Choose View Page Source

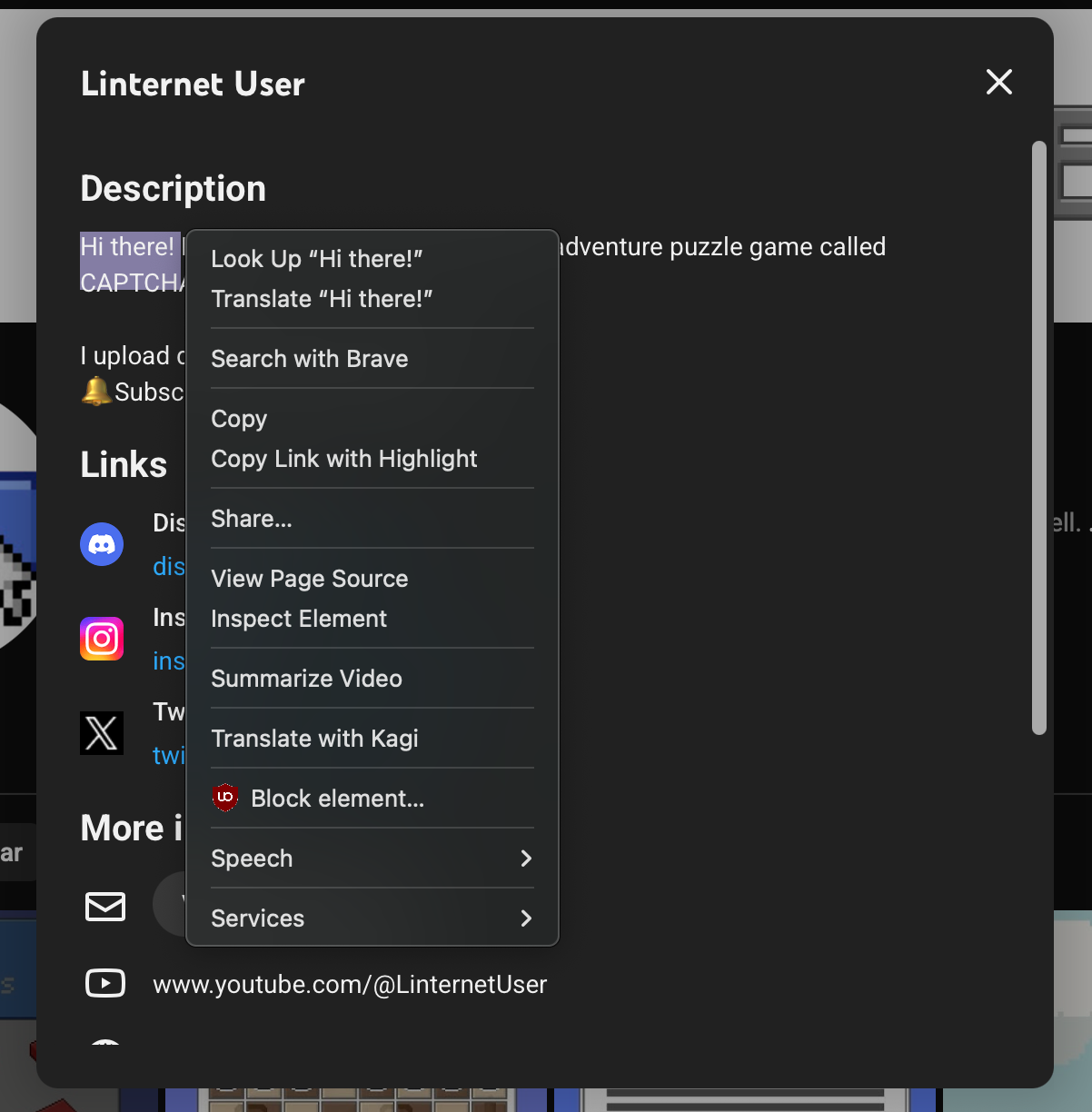[x=310, y=579]
